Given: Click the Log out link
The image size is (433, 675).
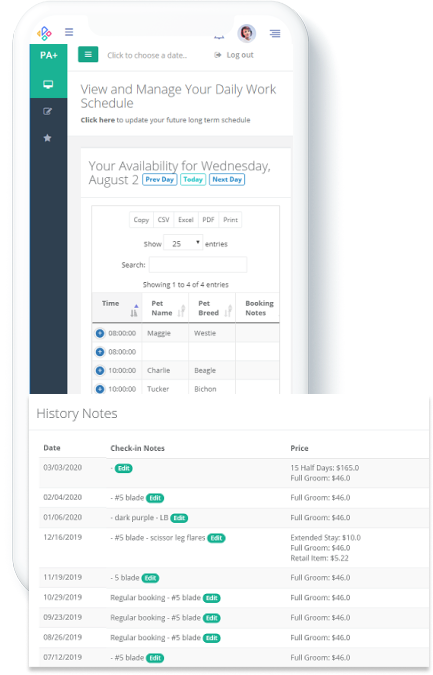Looking at the screenshot, I should 234,55.
